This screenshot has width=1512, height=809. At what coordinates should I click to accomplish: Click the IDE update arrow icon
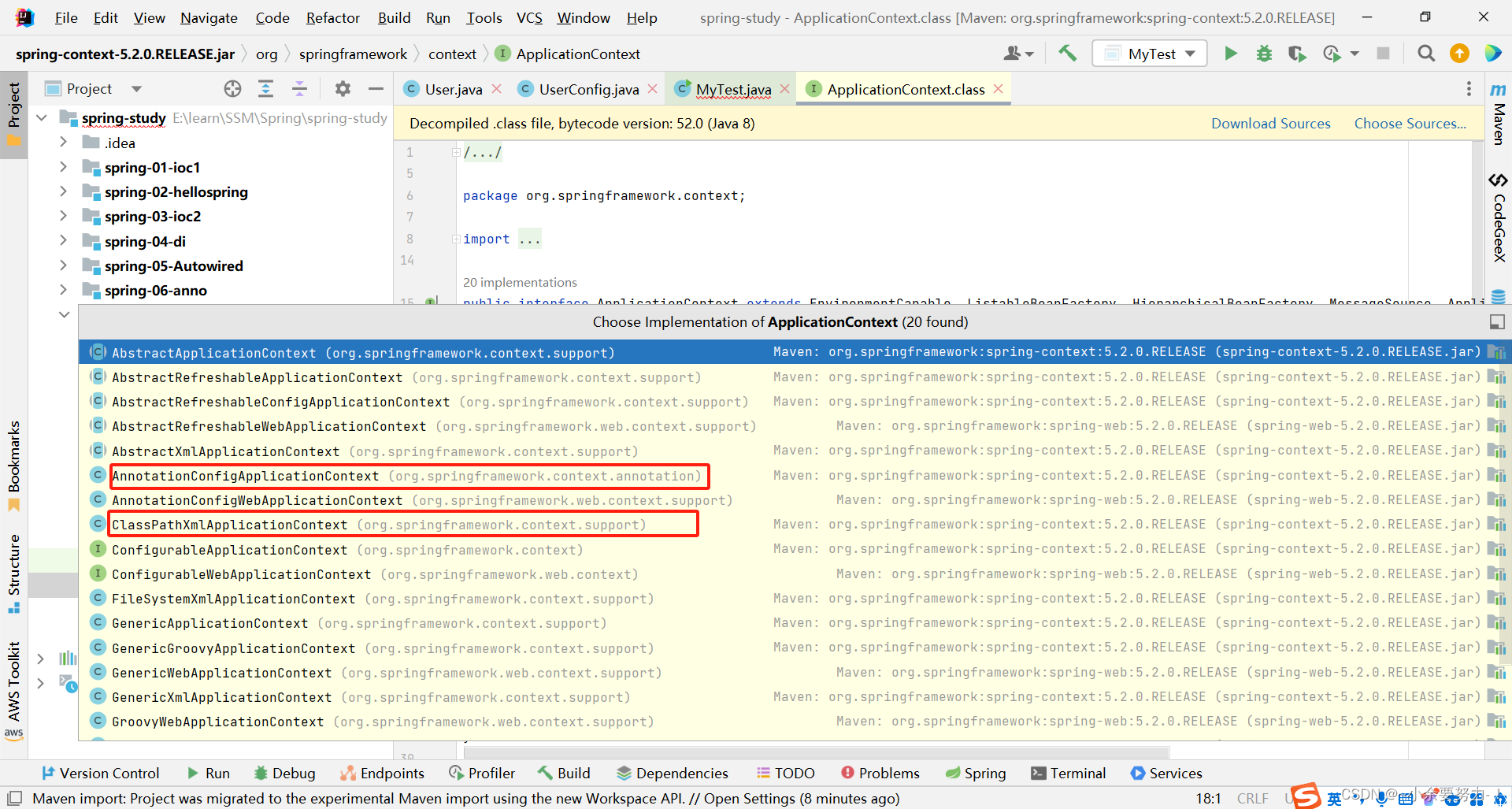pyautogui.click(x=1459, y=54)
